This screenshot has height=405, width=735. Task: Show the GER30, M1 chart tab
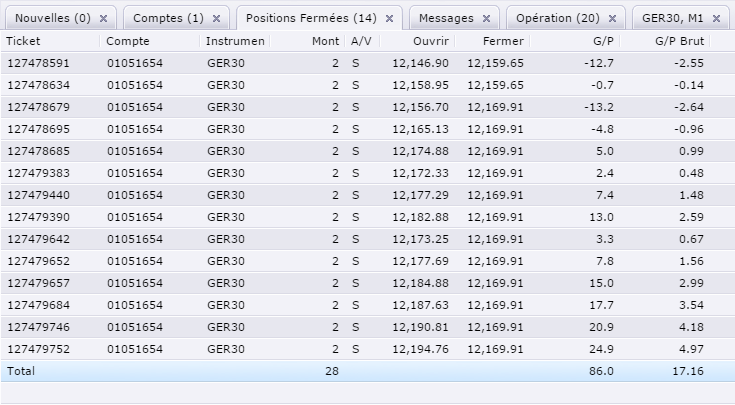(x=673, y=19)
